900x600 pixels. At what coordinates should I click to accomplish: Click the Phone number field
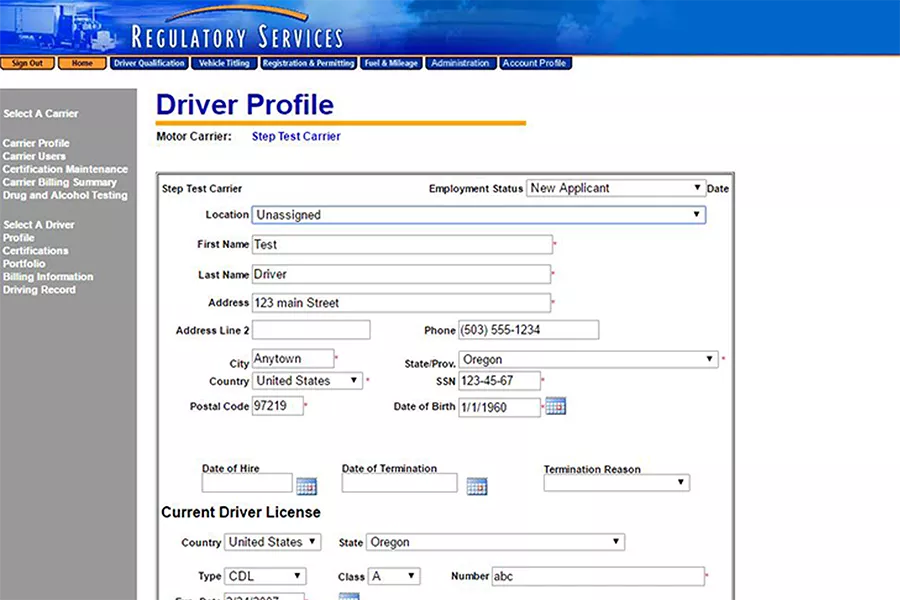pyautogui.click(x=529, y=330)
